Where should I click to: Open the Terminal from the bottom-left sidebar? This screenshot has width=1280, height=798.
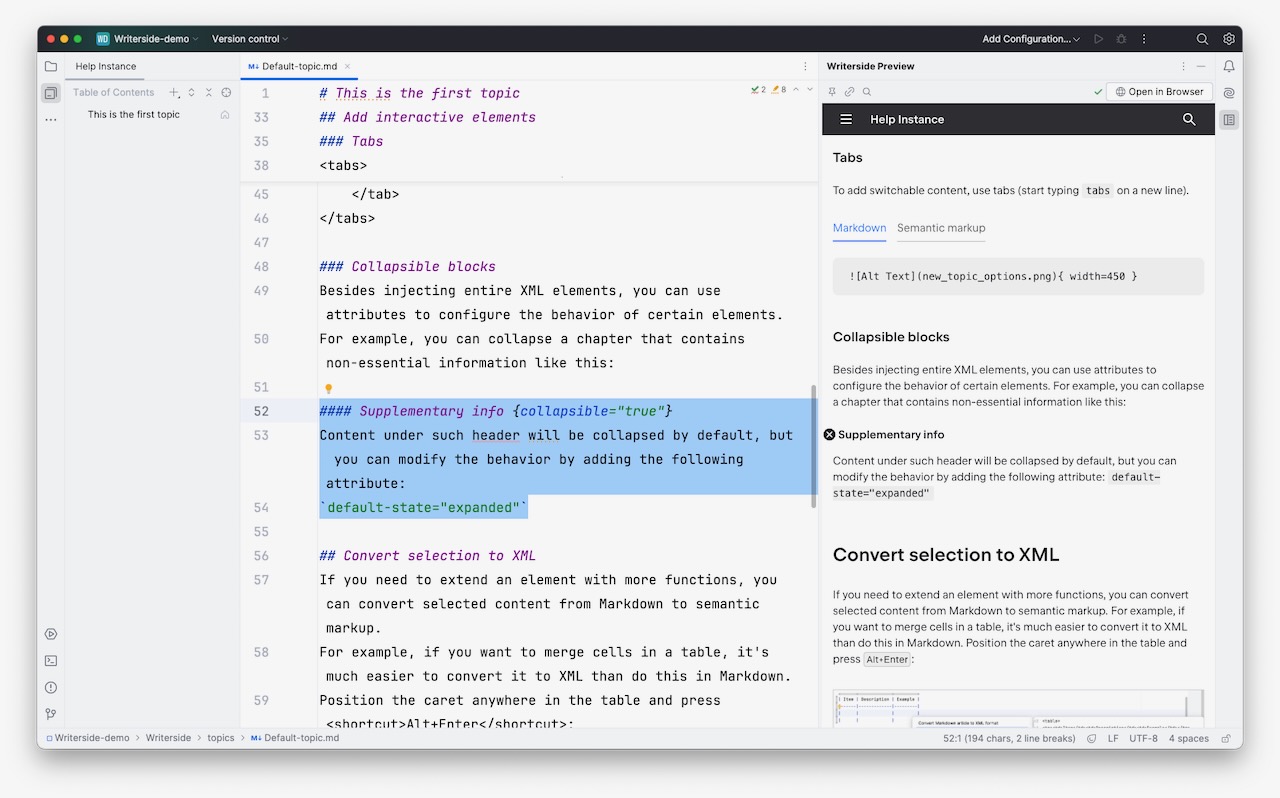click(51, 660)
